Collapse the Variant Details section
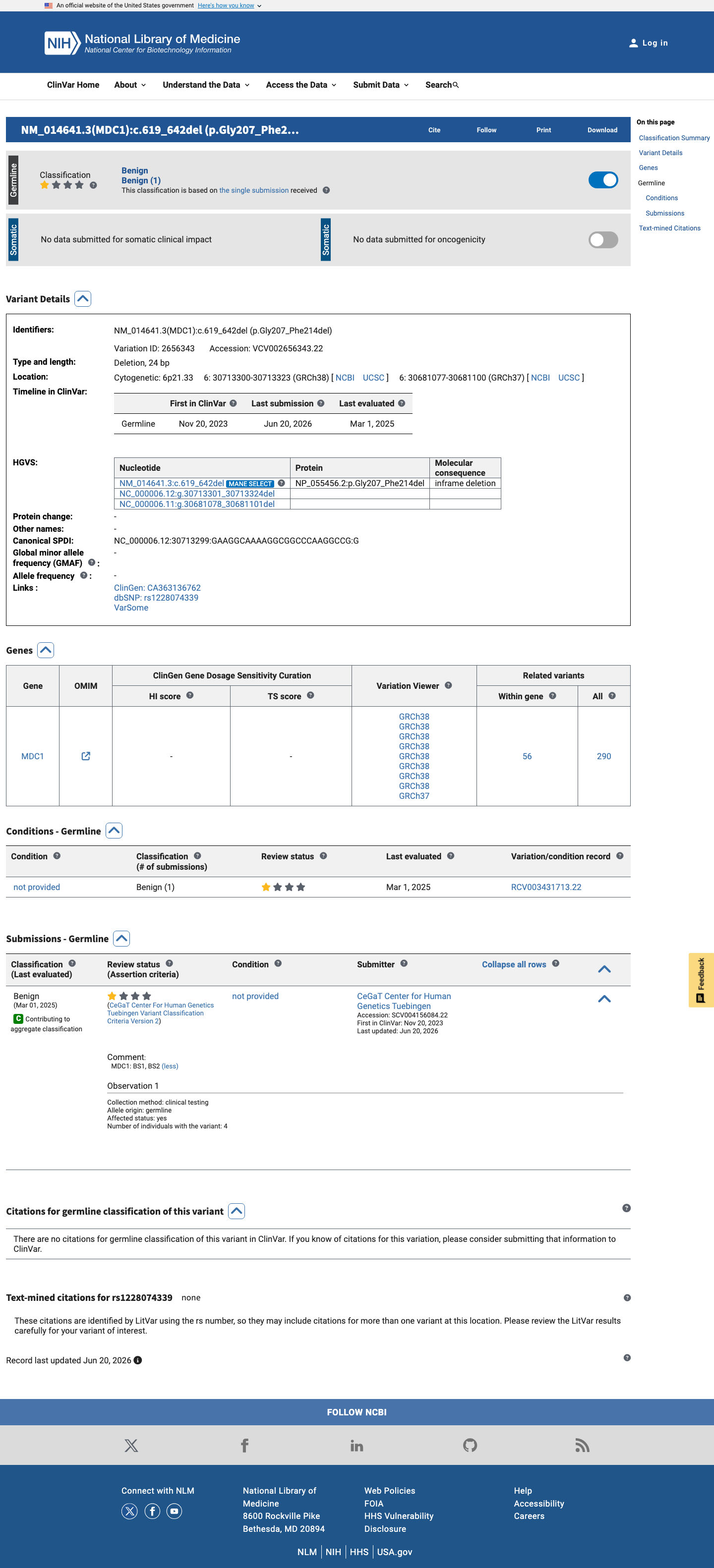 (83, 299)
